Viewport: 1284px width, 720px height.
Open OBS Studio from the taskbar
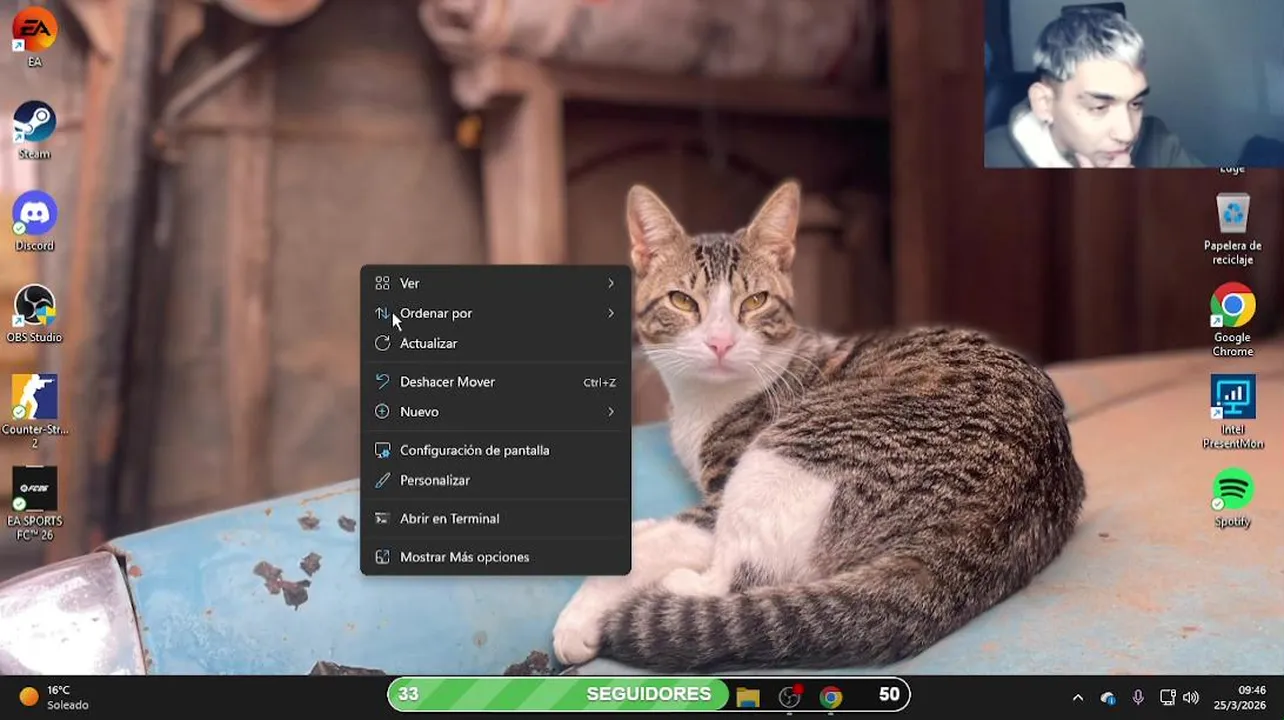(790, 697)
